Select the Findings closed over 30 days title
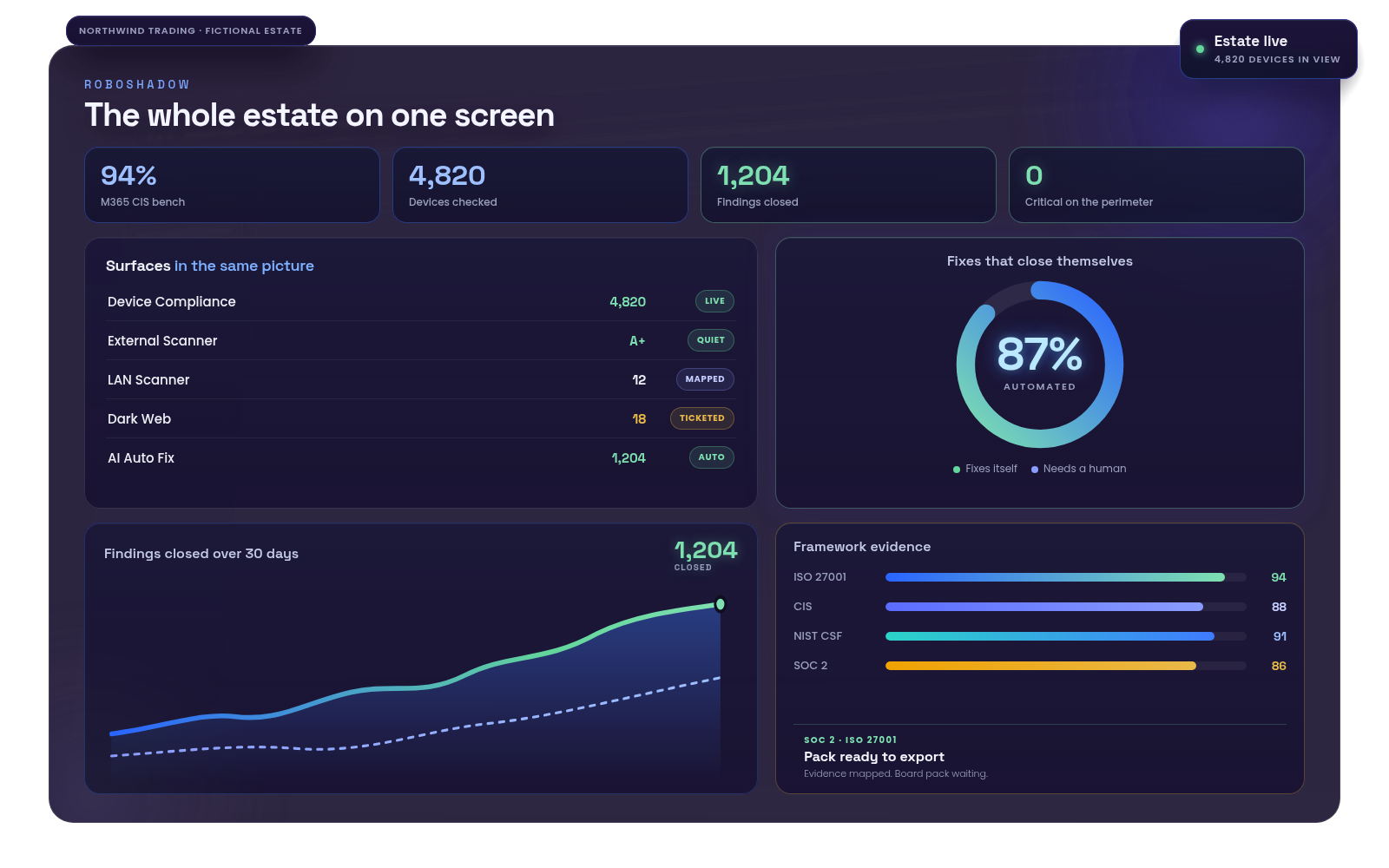The height and width of the screenshot is (868, 1389). tap(201, 554)
